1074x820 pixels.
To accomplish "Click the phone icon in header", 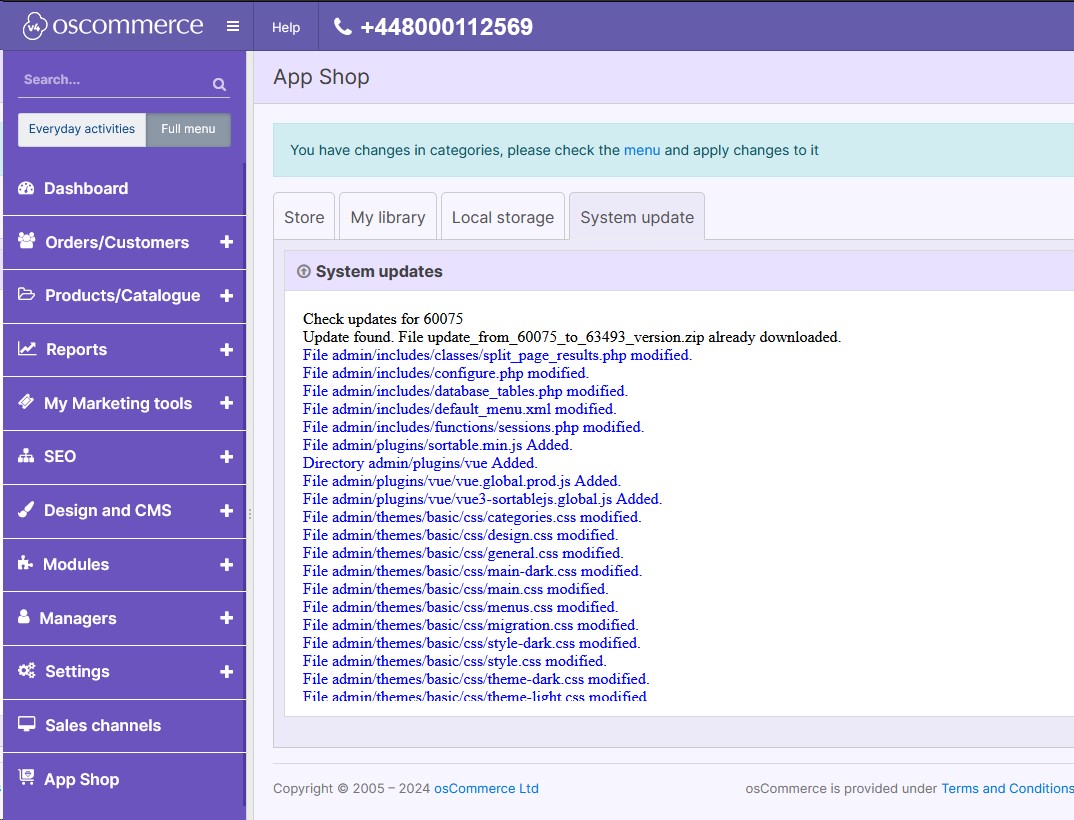I will pyautogui.click(x=342, y=27).
